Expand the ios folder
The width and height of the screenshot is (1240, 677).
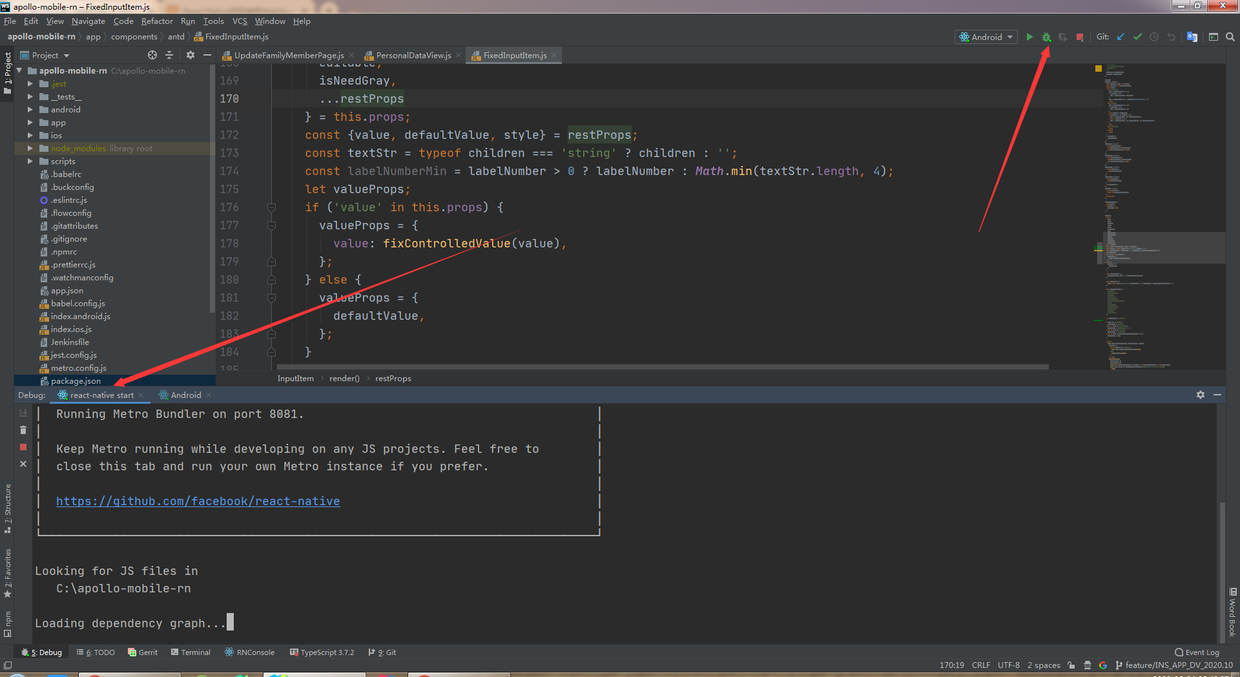(x=31, y=136)
